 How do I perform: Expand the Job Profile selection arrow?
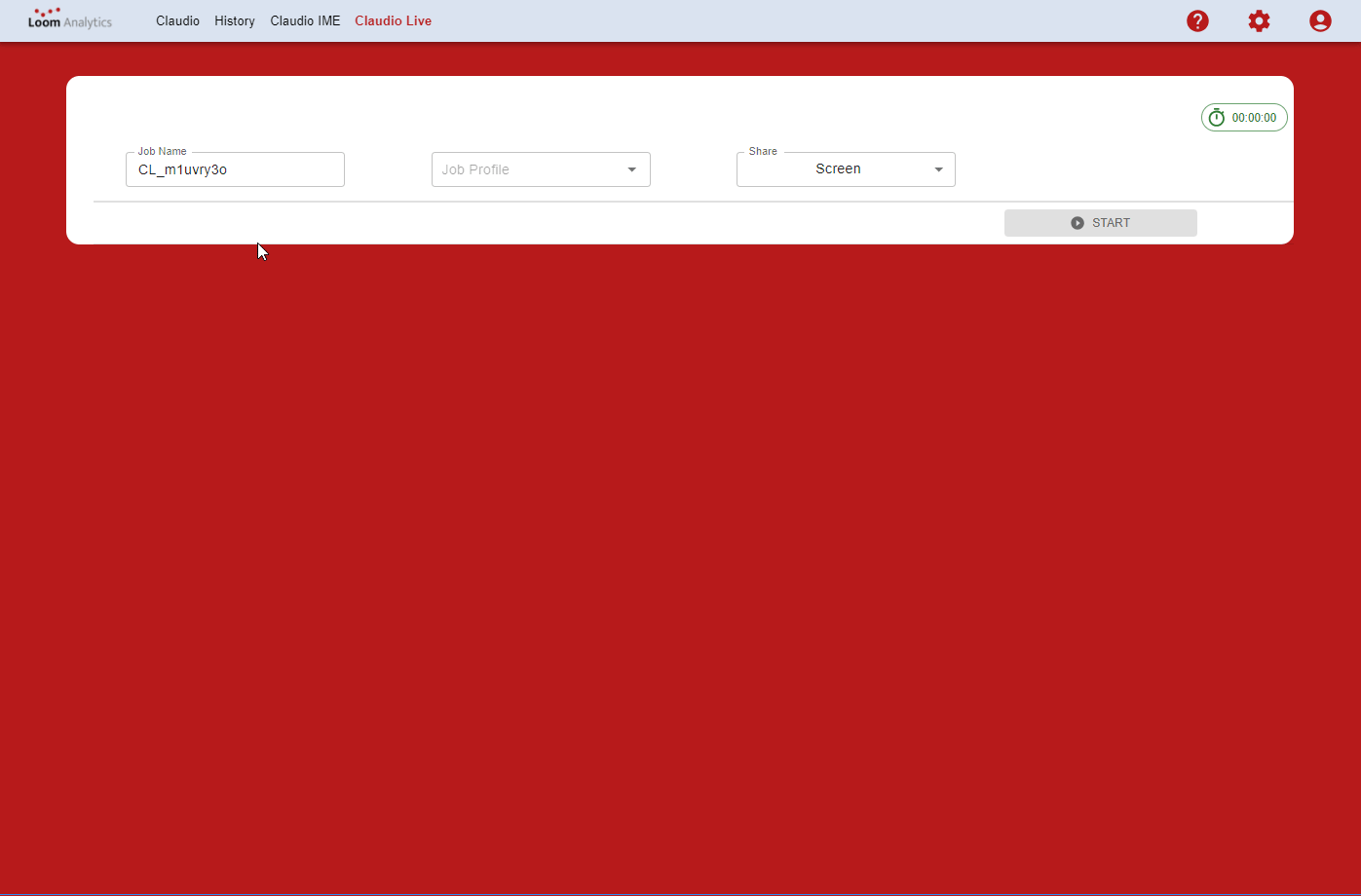coord(632,168)
